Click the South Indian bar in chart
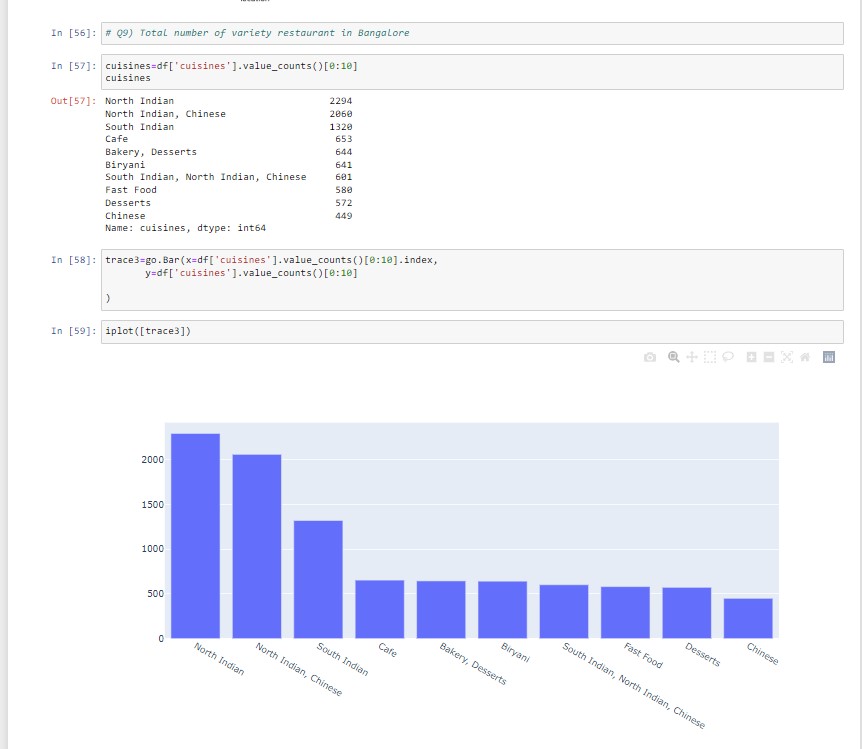 coord(318,580)
